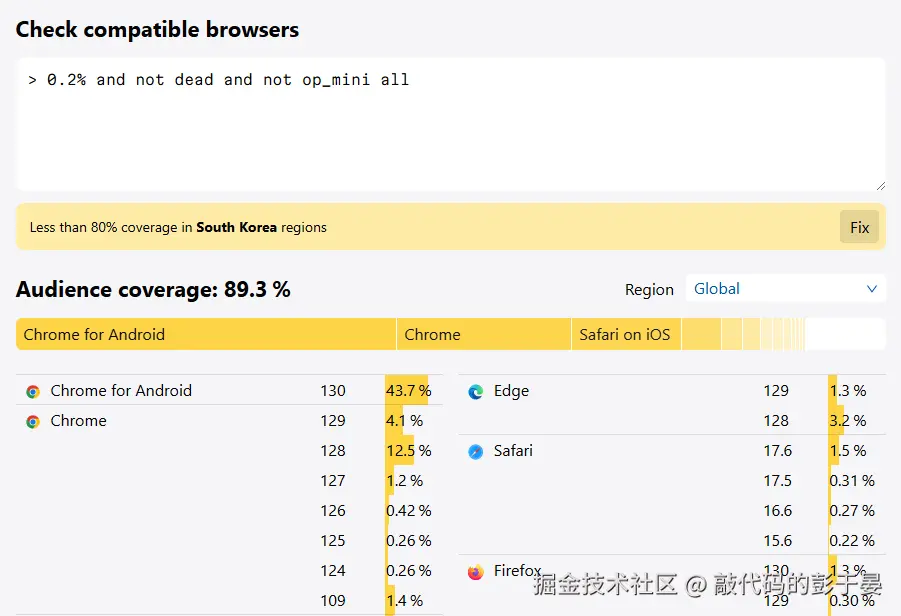Image resolution: width=901 pixels, height=616 pixels.
Task: Click the 'Safari' browser name
Action: (513, 451)
